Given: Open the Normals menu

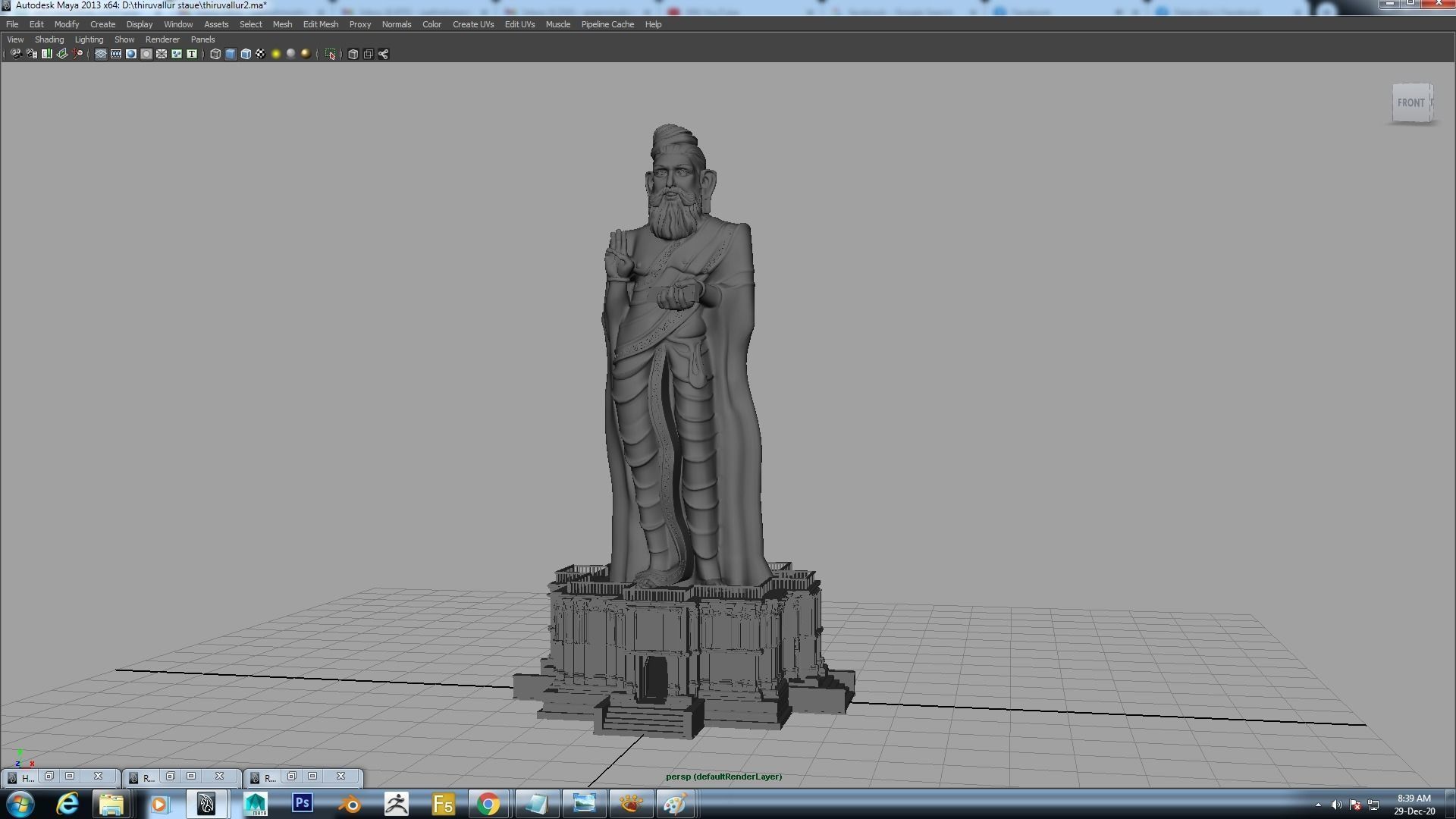Looking at the screenshot, I should click(397, 24).
